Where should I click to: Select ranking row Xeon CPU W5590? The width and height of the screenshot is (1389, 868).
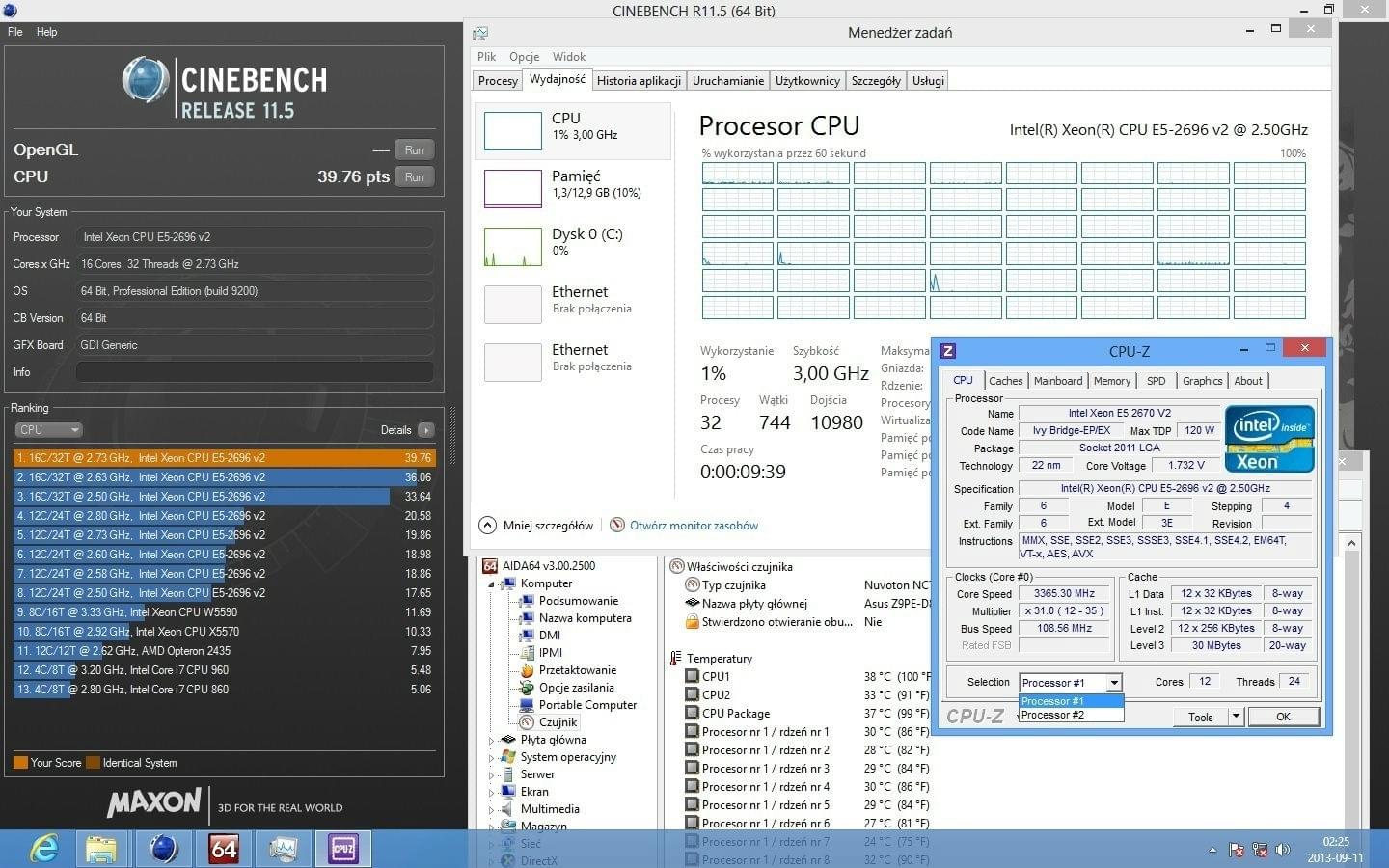pos(224,612)
